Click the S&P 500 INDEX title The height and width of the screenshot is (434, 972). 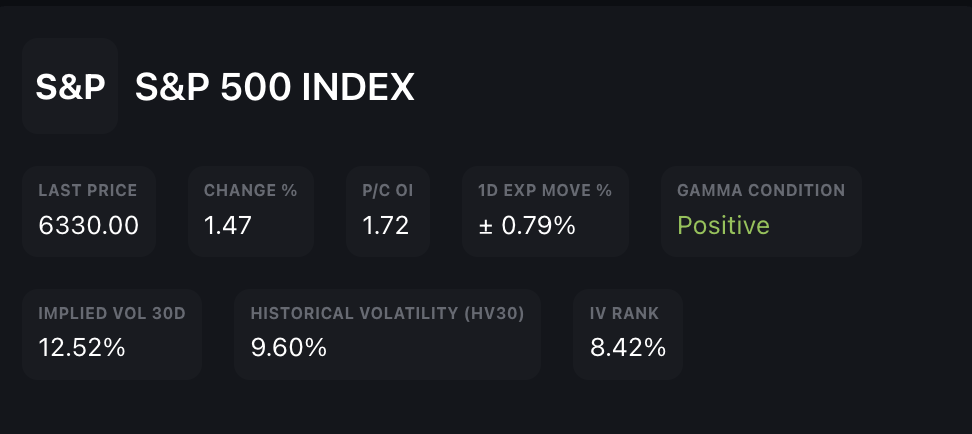point(274,88)
